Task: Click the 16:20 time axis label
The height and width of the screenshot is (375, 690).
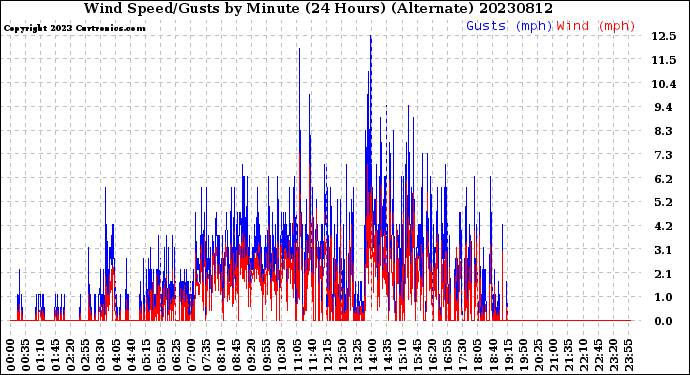Action: tap(432, 355)
